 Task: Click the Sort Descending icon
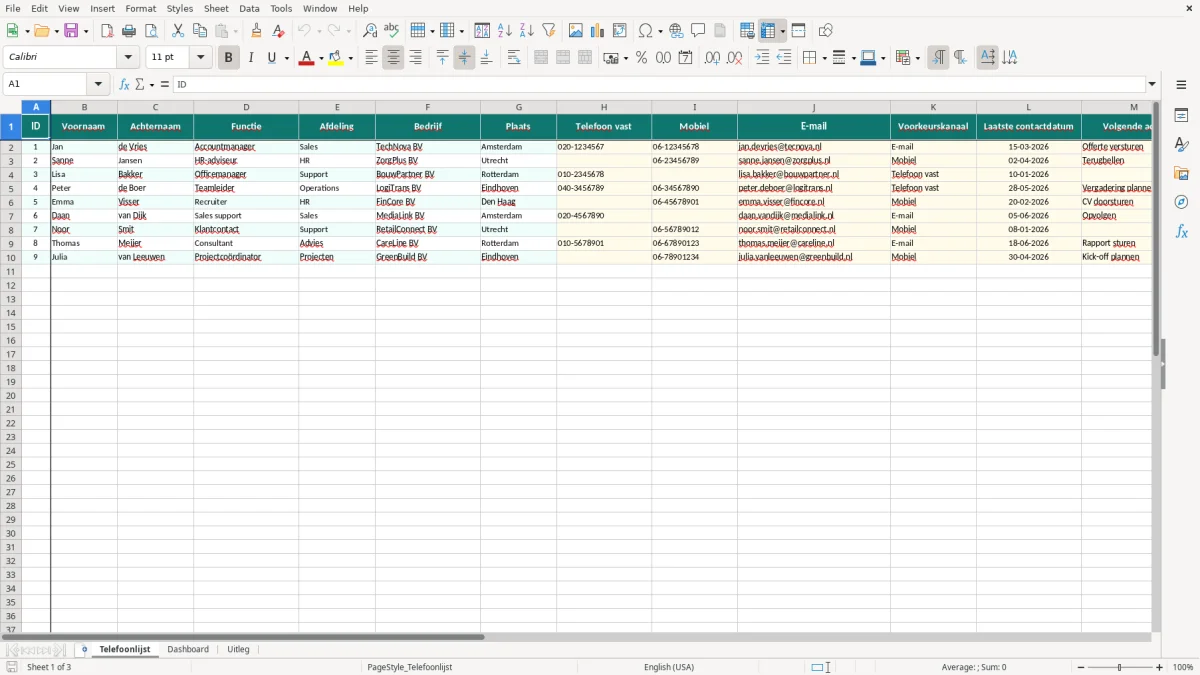tap(527, 31)
